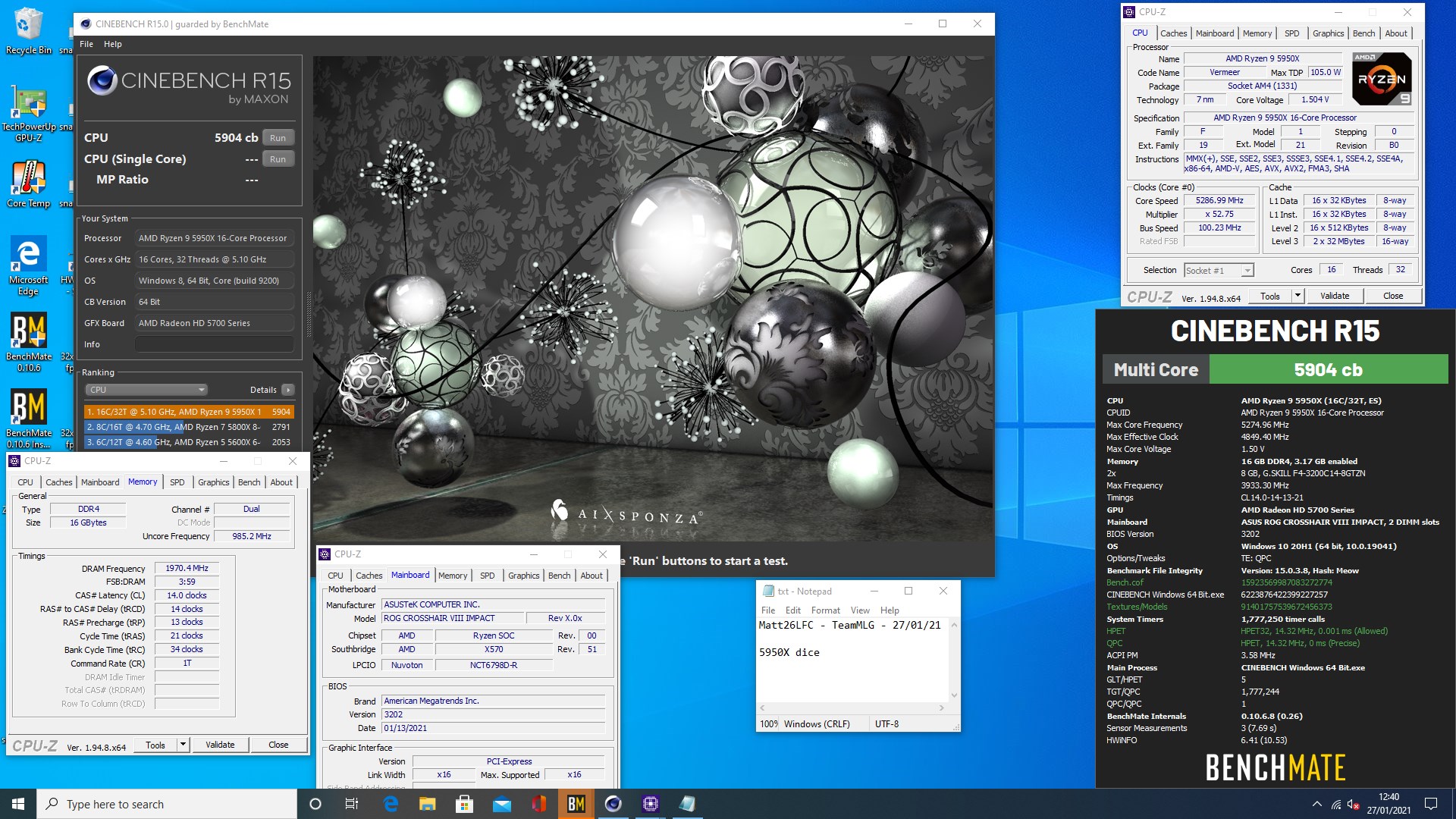Click in the taskbar search box
Image resolution: width=1456 pixels, height=819 pixels.
tap(167, 804)
